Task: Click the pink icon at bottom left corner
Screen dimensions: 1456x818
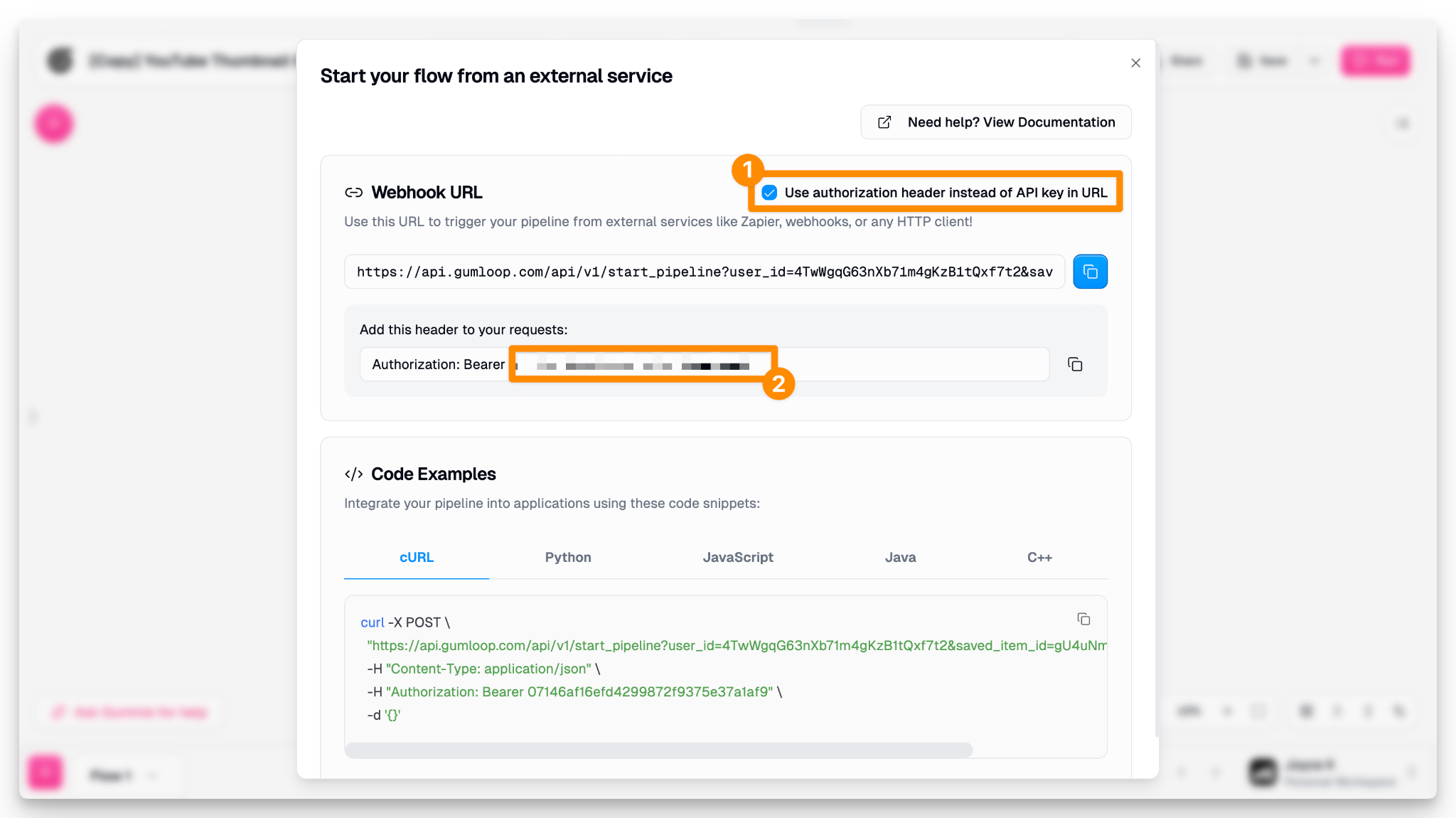Action: coord(45,772)
